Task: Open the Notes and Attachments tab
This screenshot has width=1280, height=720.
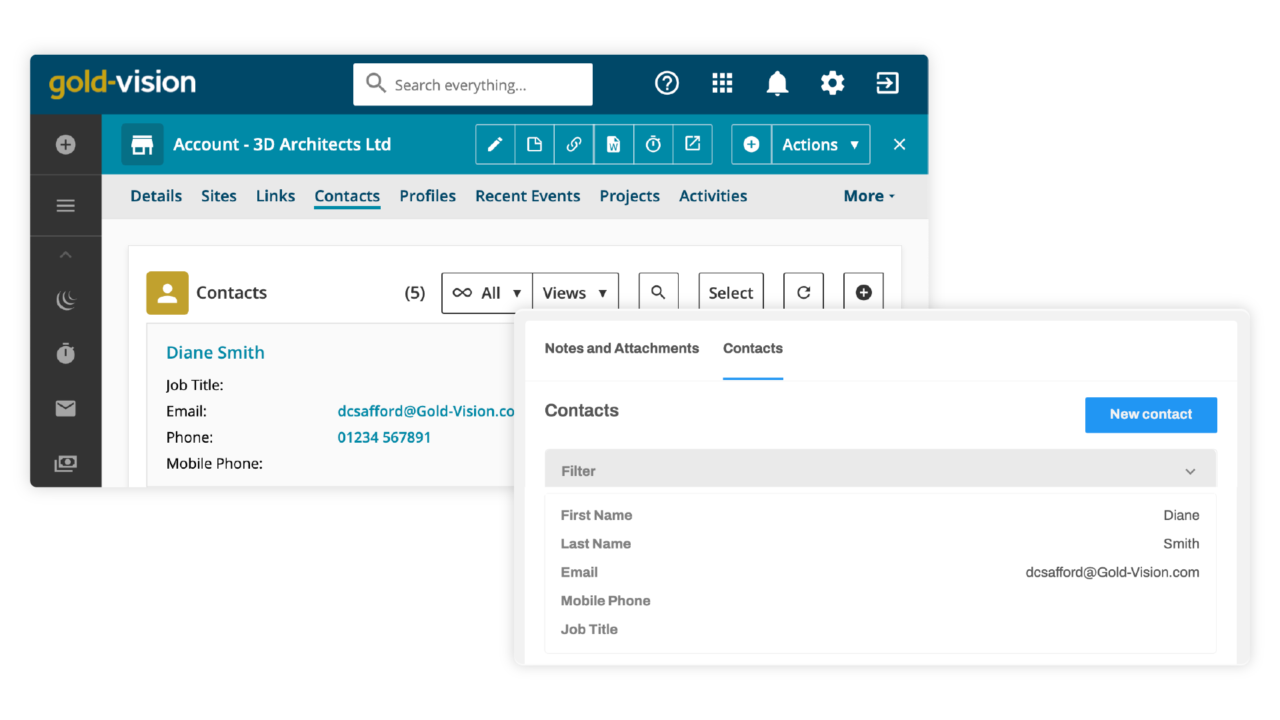Action: [622, 348]
